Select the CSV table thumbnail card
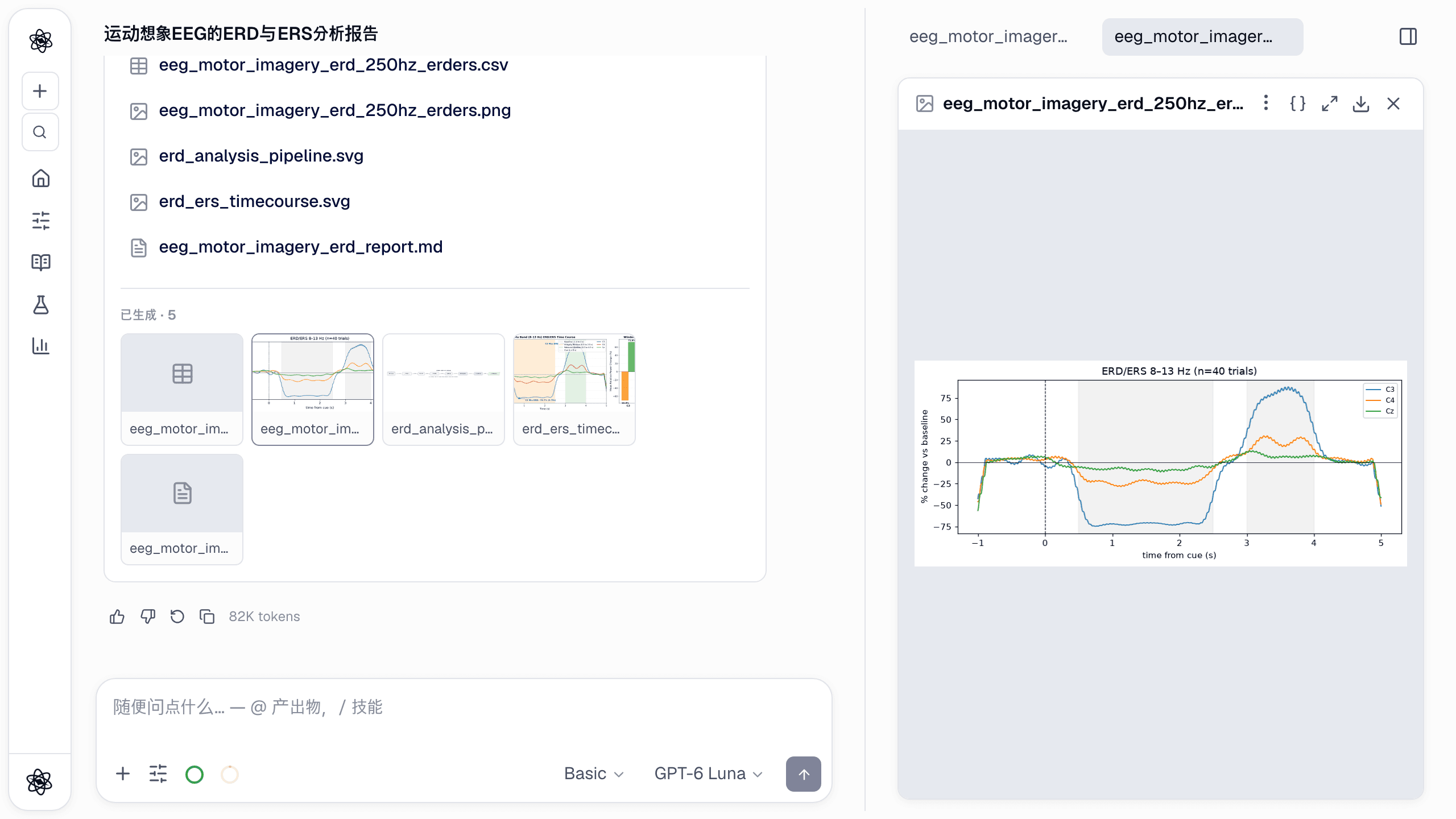Image resolution: width=1456 pixels, height=819 pixels. tap(182, 390)
